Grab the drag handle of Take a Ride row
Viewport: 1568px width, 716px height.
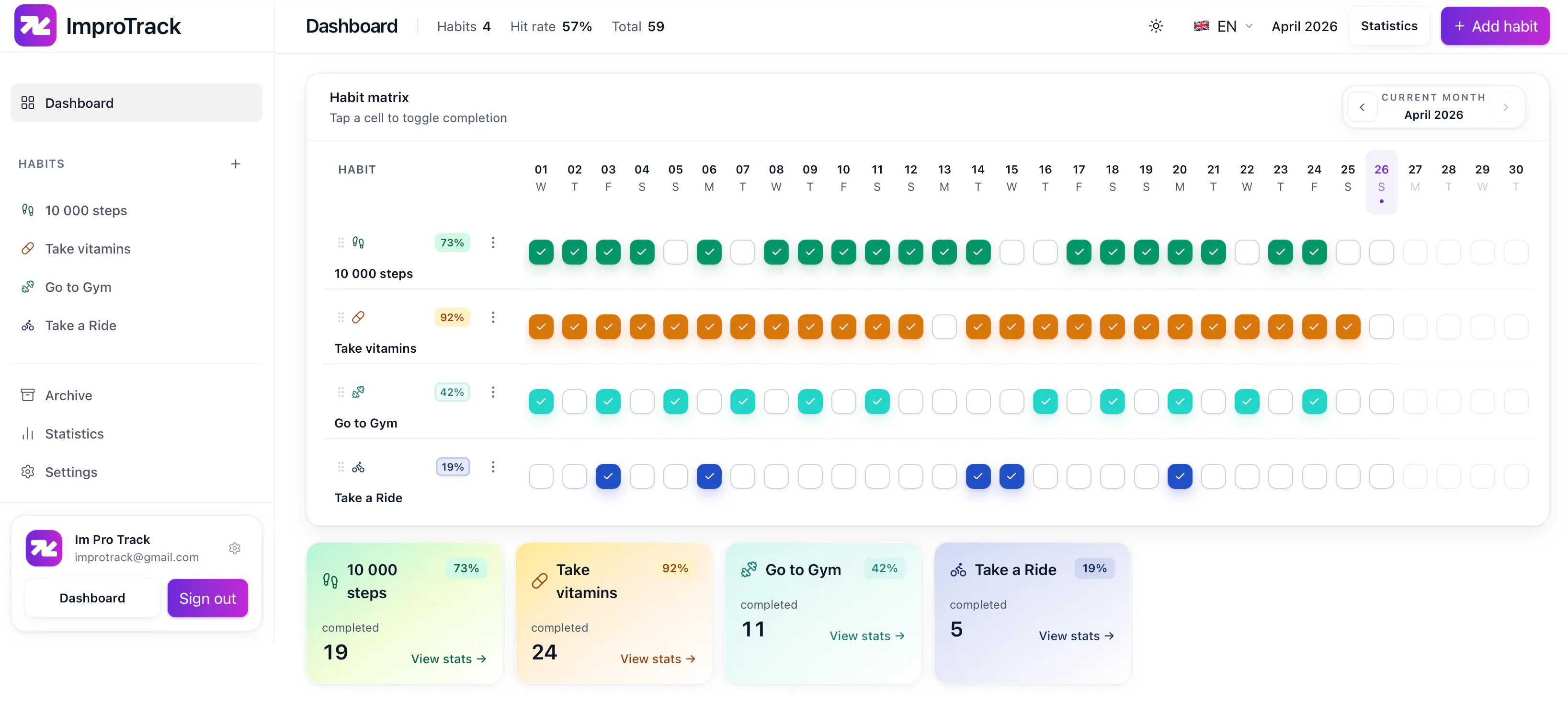[x=341, y=467]
